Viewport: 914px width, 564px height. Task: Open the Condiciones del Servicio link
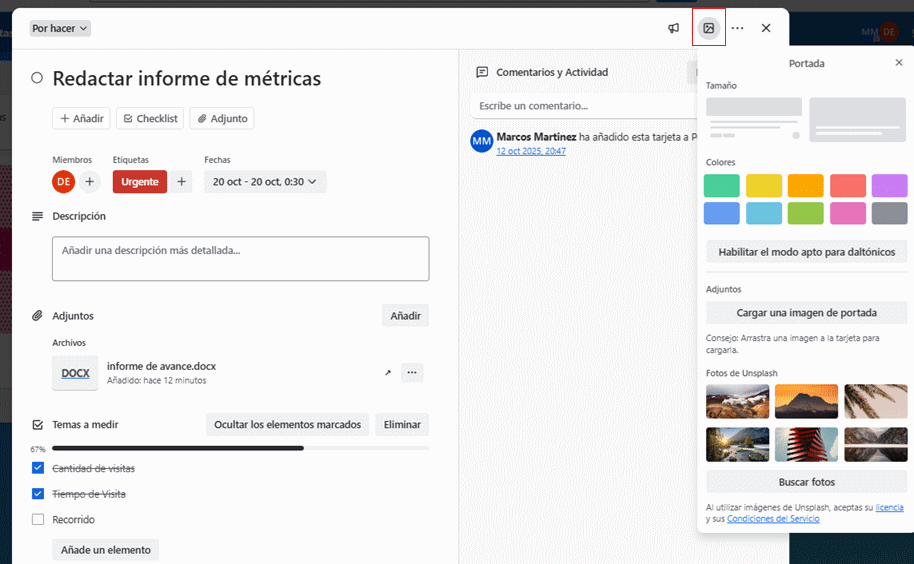click(773, 519)
